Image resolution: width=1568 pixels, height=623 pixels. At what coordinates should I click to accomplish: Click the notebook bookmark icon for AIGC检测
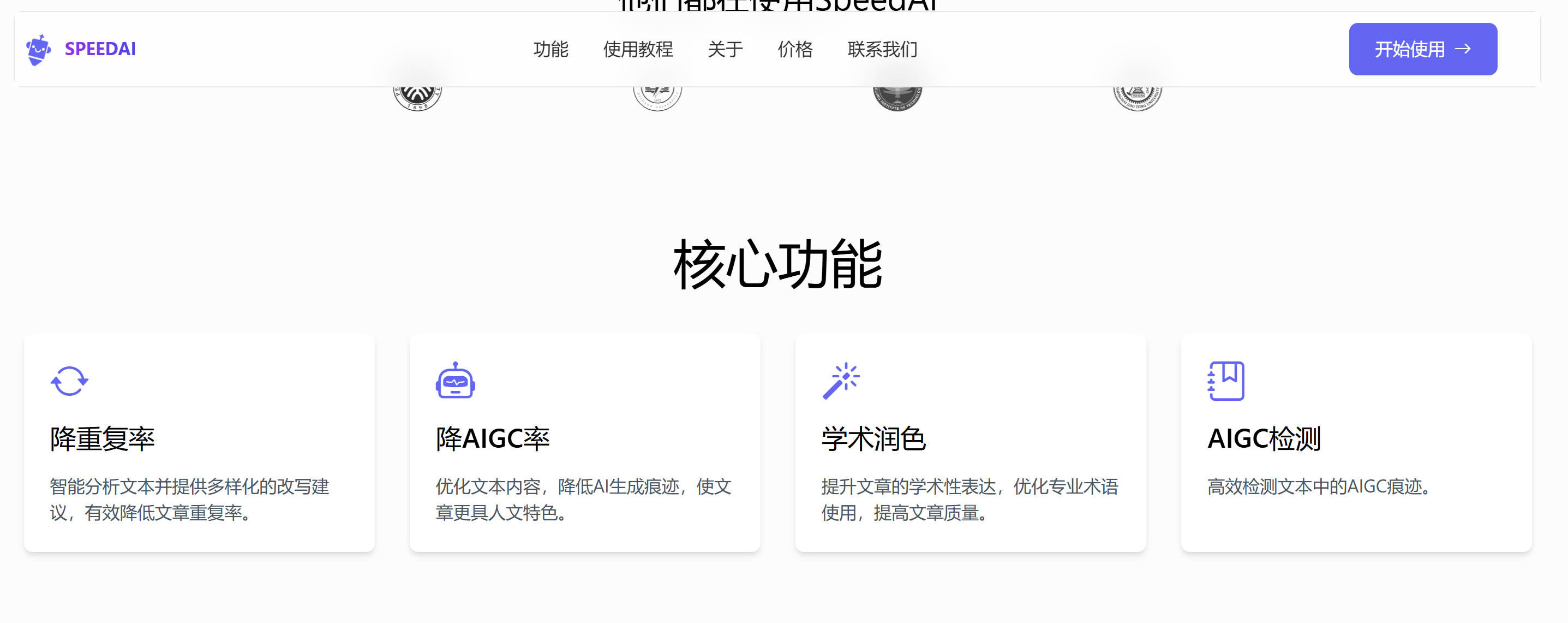click(x=1226, y=381)
